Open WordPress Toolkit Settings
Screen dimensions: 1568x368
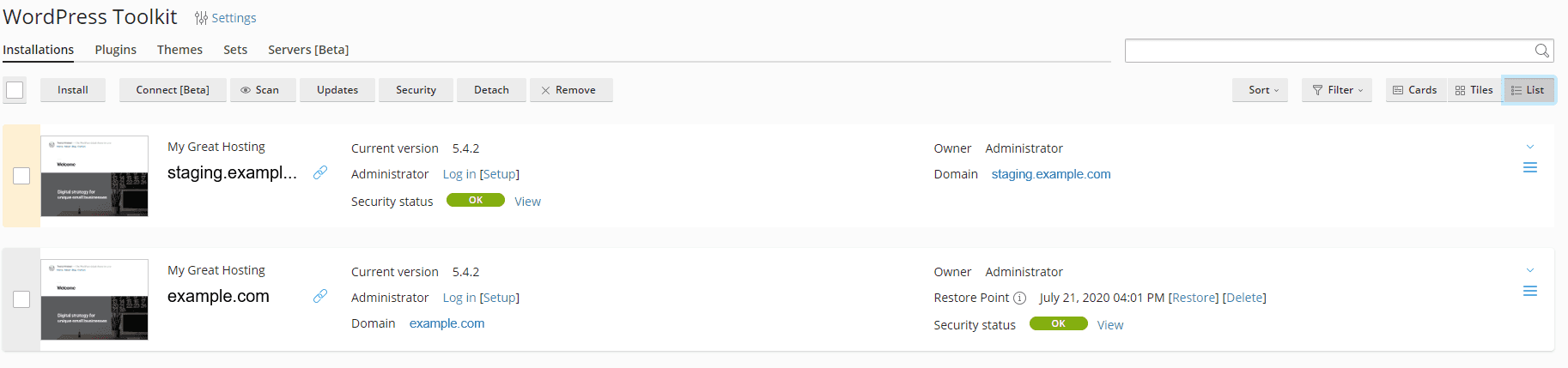pyautogui.click(x=226, y=18)
